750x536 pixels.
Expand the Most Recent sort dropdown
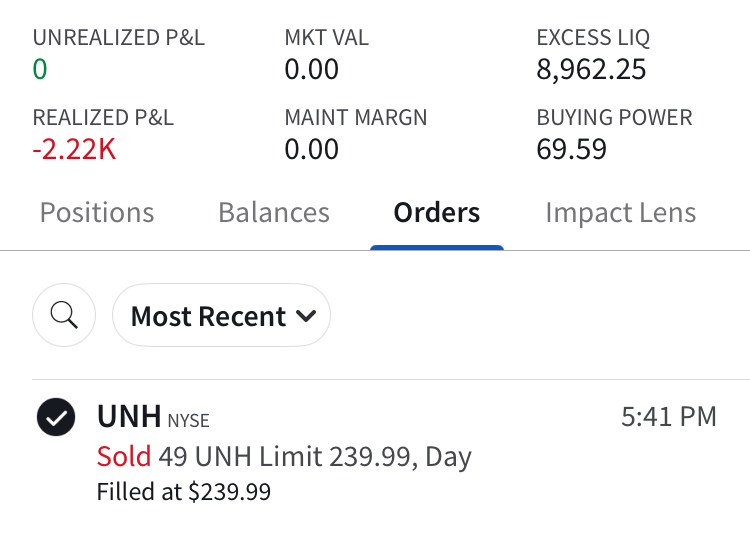[221, 315]
